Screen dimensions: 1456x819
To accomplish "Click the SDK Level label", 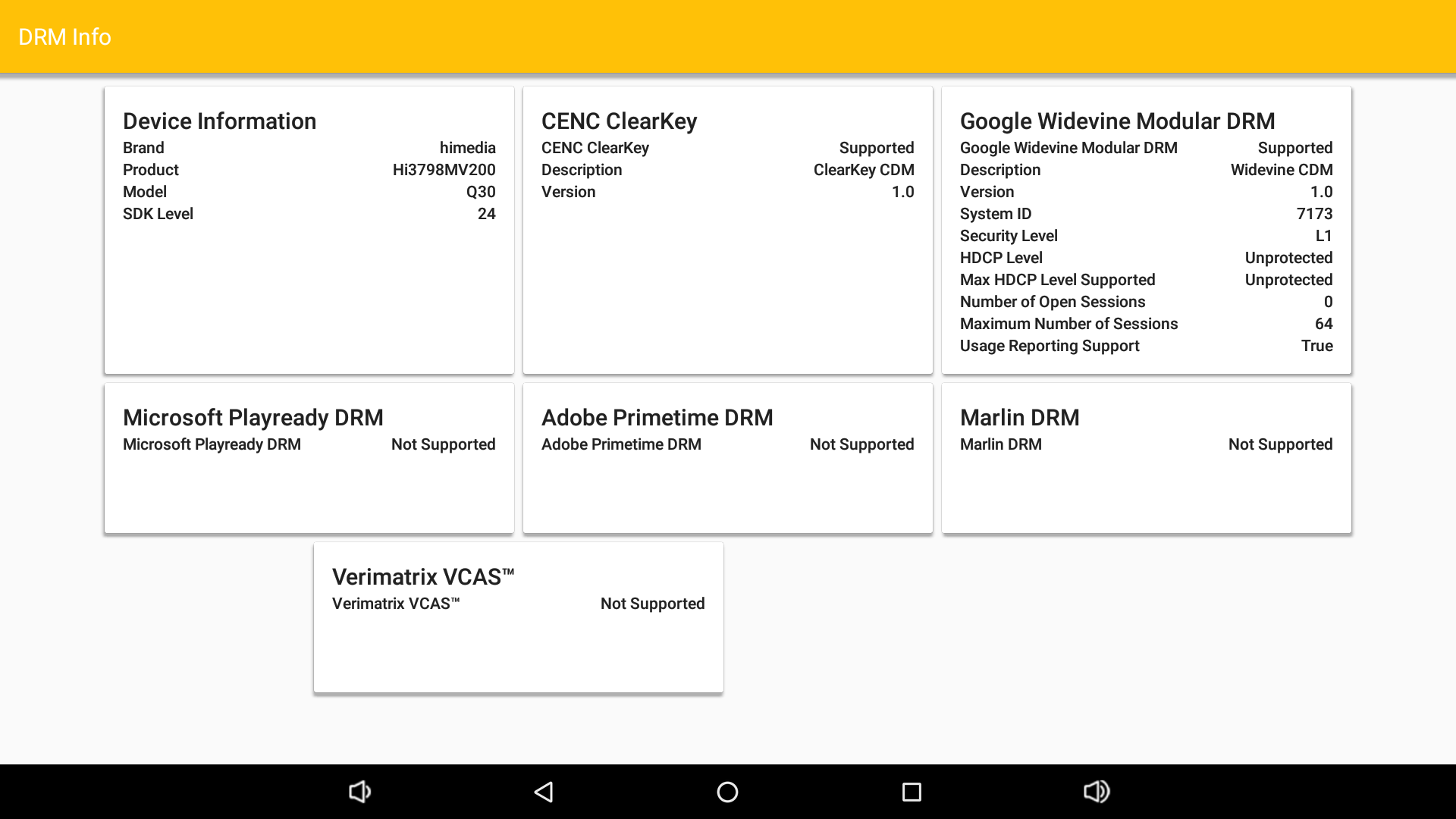I will (x=158, y=214).
